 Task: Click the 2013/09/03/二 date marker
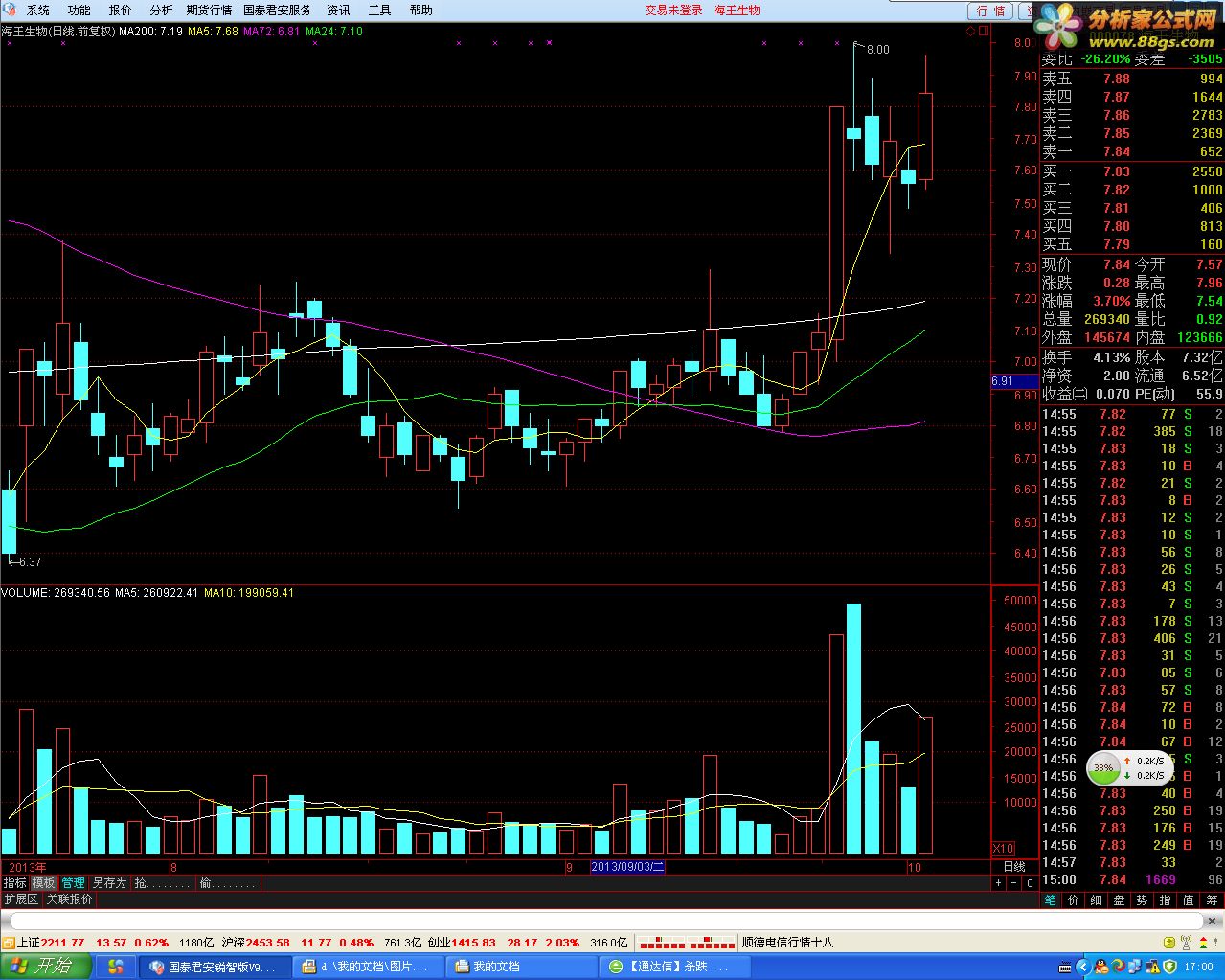click(627, 867)
